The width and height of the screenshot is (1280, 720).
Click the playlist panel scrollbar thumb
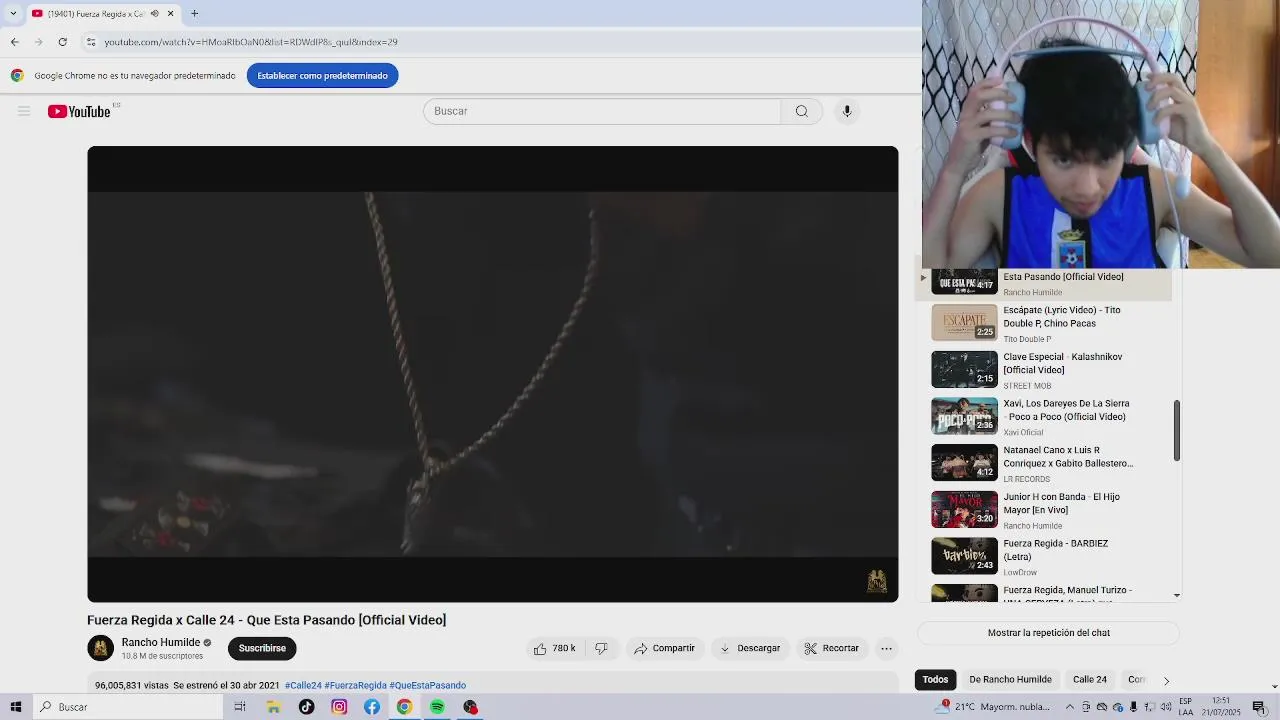coord(1177,431)
